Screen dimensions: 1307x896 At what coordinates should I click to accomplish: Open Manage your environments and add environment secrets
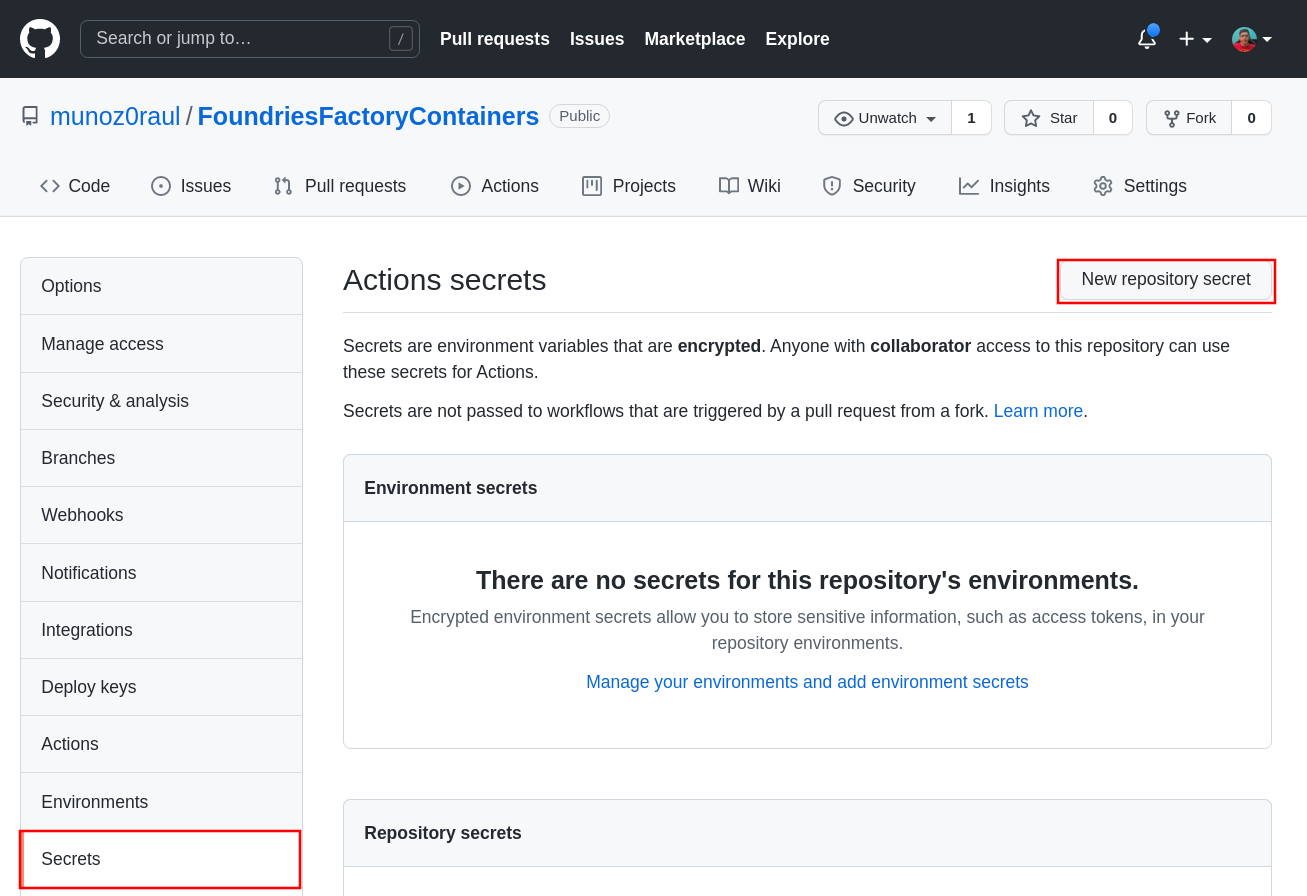coord(807,682)
